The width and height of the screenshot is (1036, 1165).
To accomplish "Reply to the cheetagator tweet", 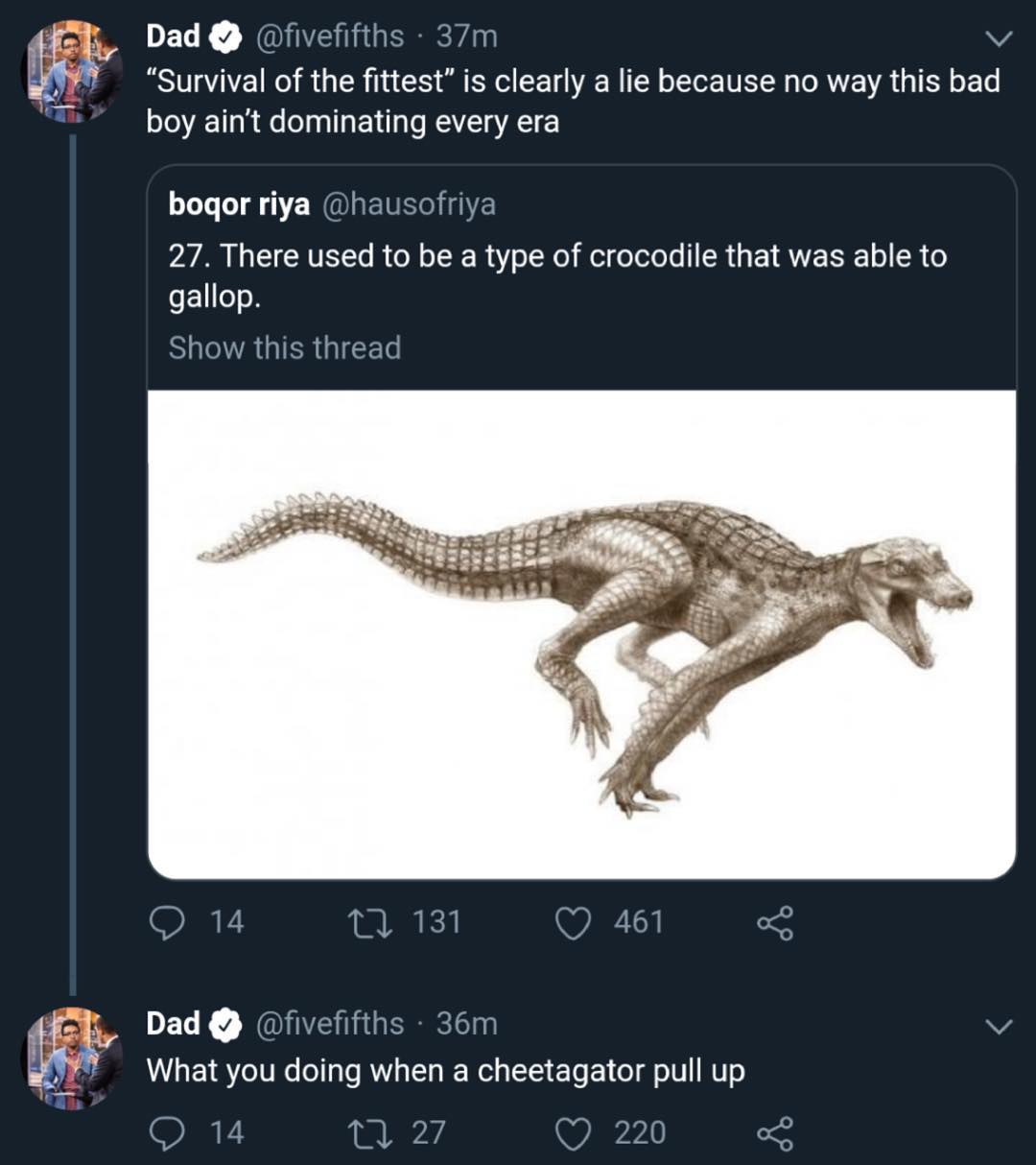I will pos(169,1133).
